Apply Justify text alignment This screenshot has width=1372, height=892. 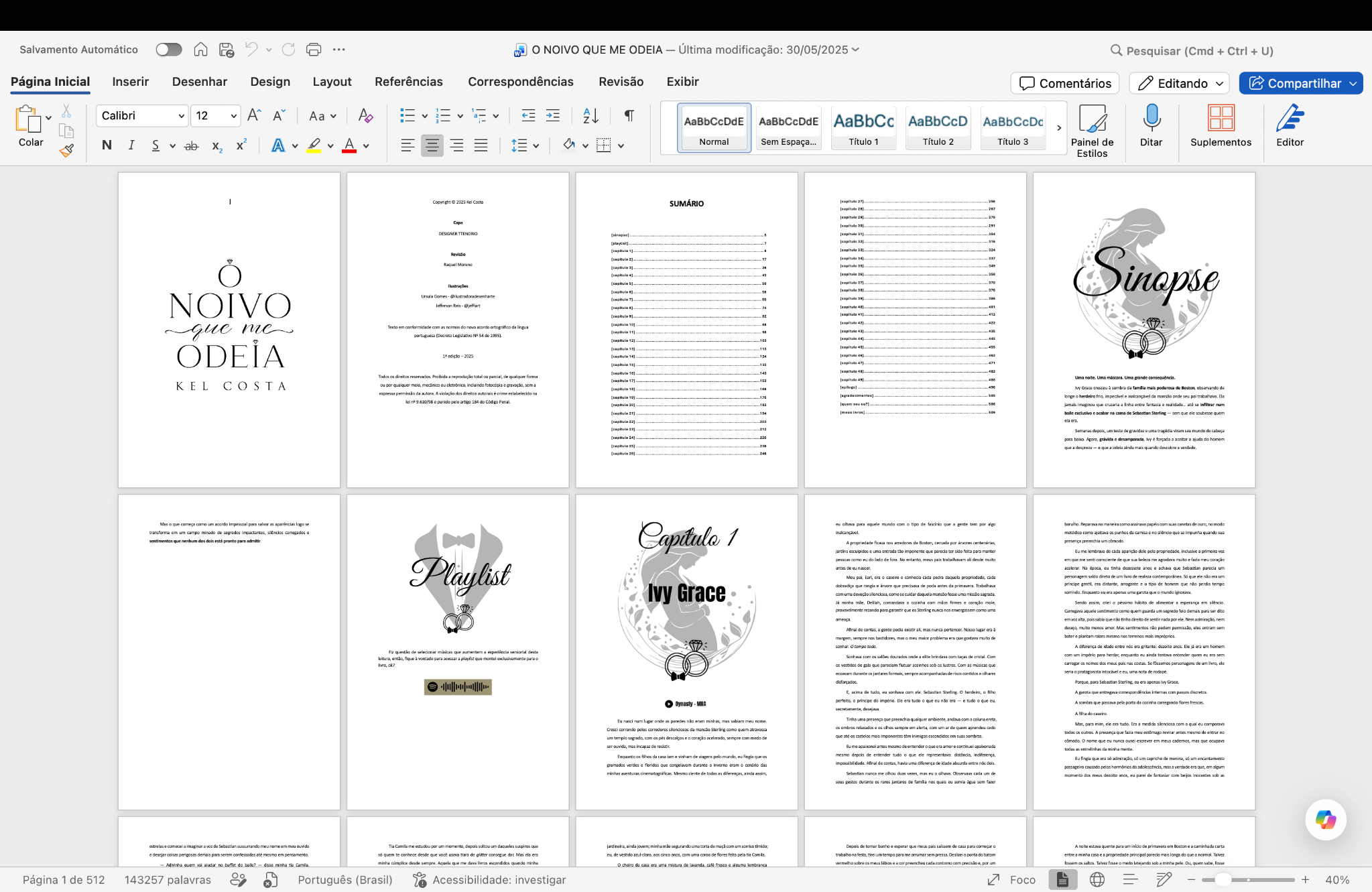click(x=481, y=145)
